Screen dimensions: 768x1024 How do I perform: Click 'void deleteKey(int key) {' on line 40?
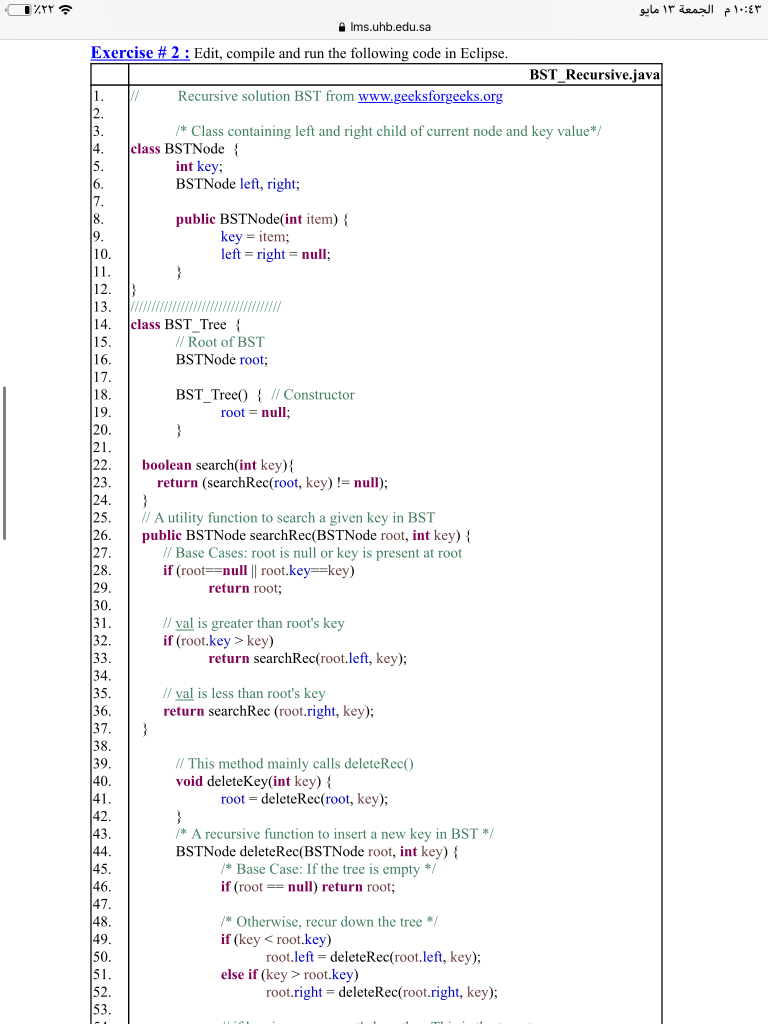(253, 782)
